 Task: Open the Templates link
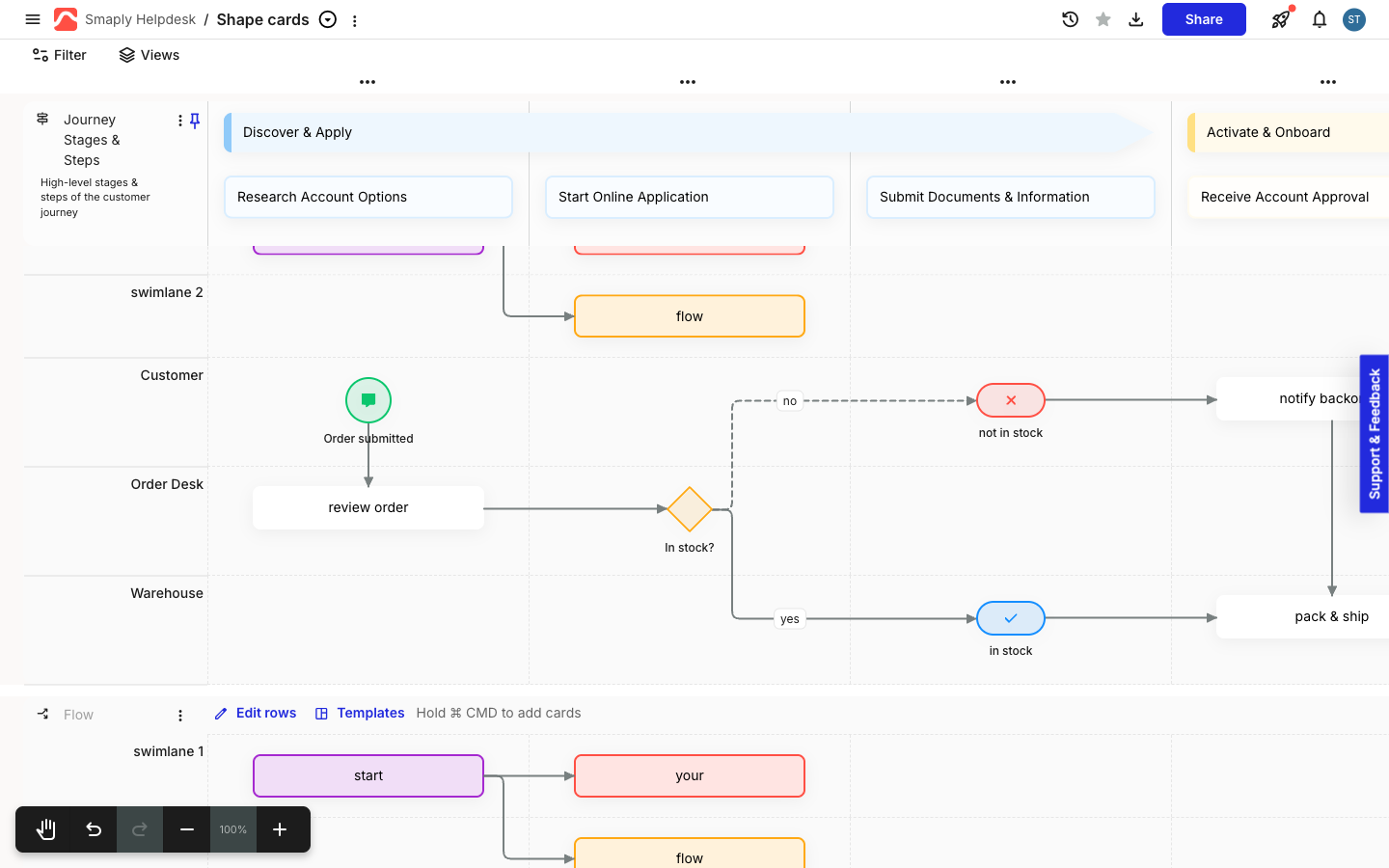click(360, 713)
